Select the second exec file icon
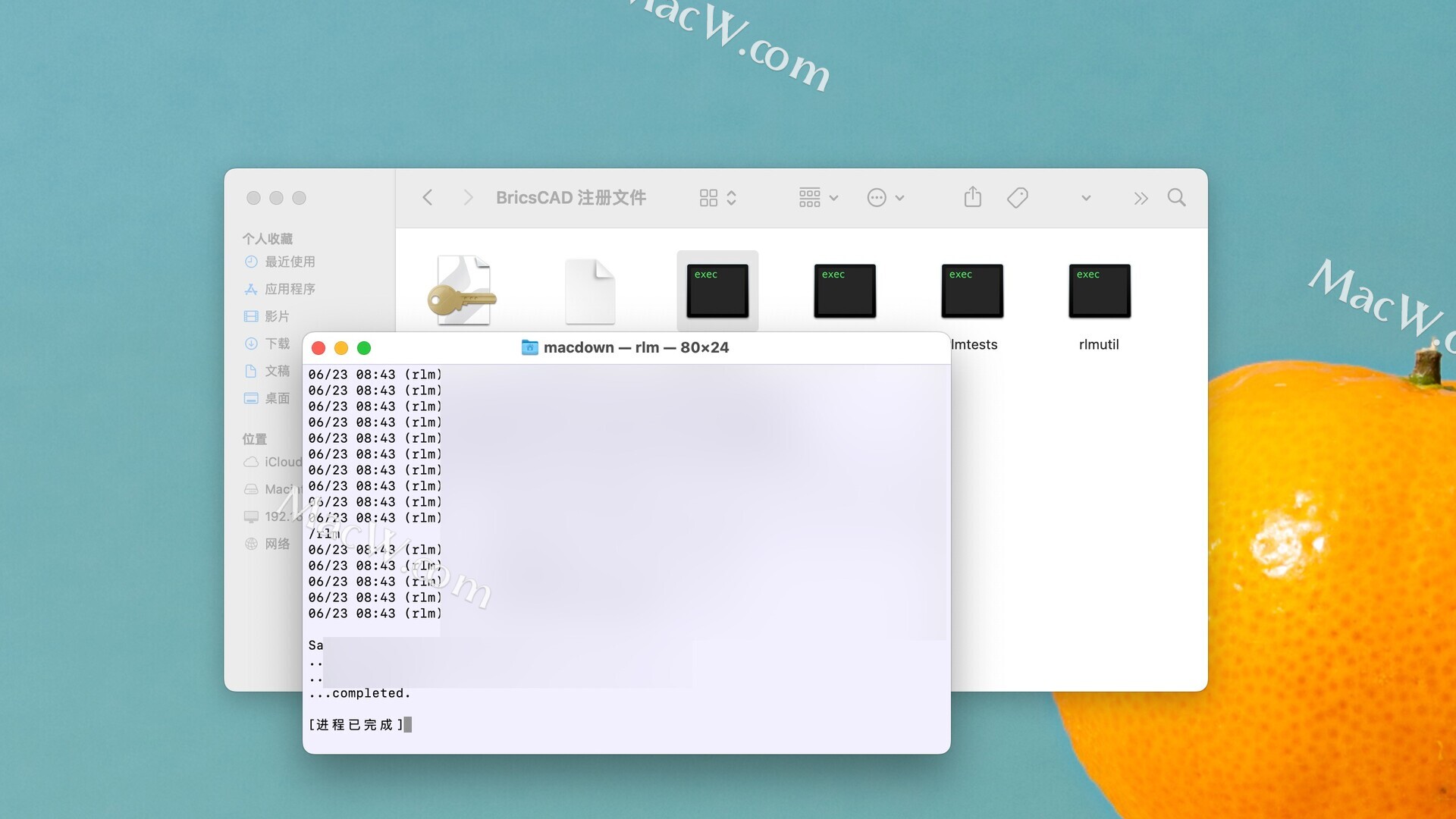Viewport: 1456px width, 819px height. click(845, 290)
